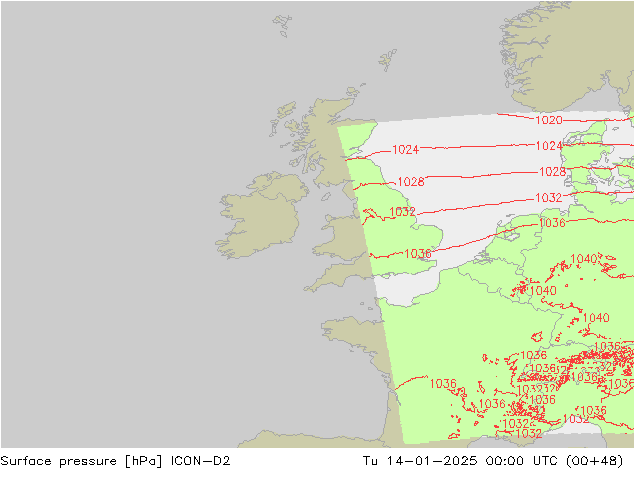Click the southernmost 1040 isobar label
This screenshot has height=490, width=634.
point(596,318)
